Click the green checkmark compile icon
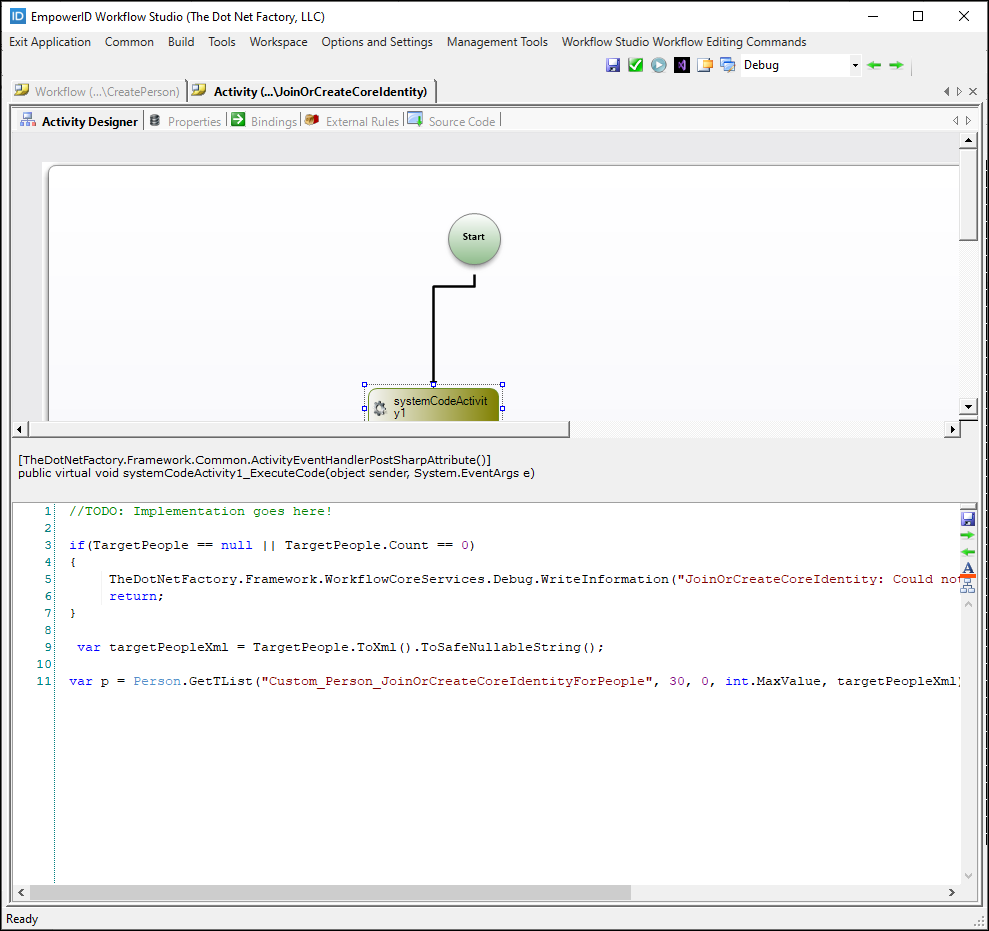 point(635,65)
